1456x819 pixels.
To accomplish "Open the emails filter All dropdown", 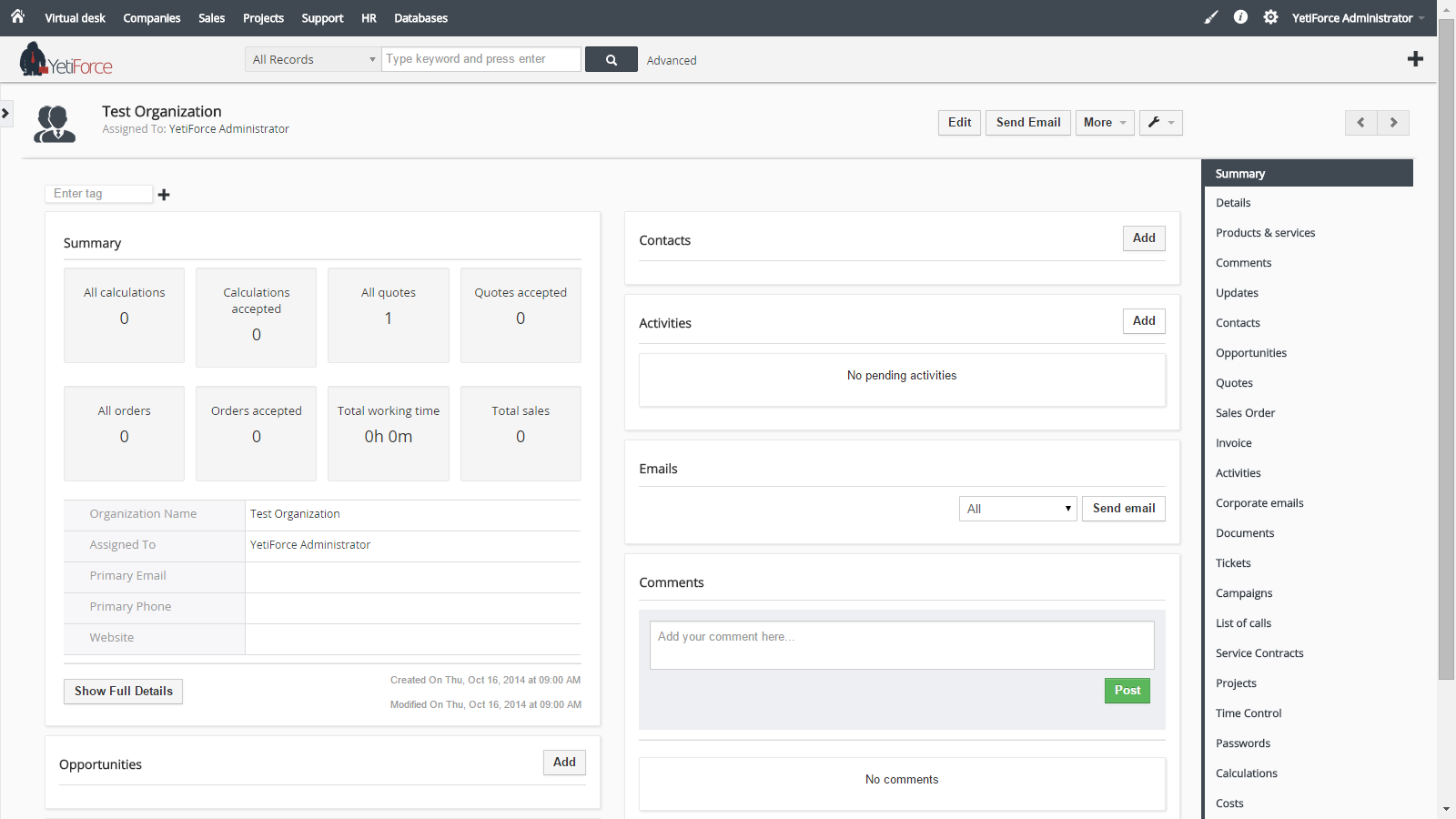I will pyautogui.click(x=1017, y=509).
